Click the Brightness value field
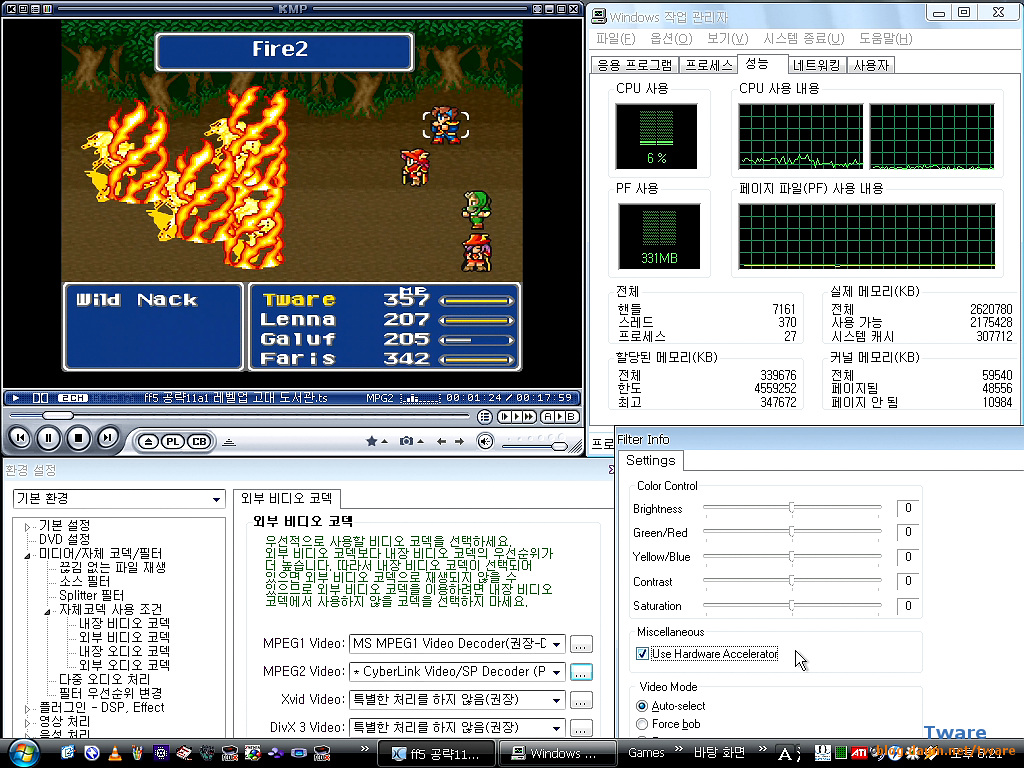The height and width of the screenshot is (768, 1024). pos(908,508)
